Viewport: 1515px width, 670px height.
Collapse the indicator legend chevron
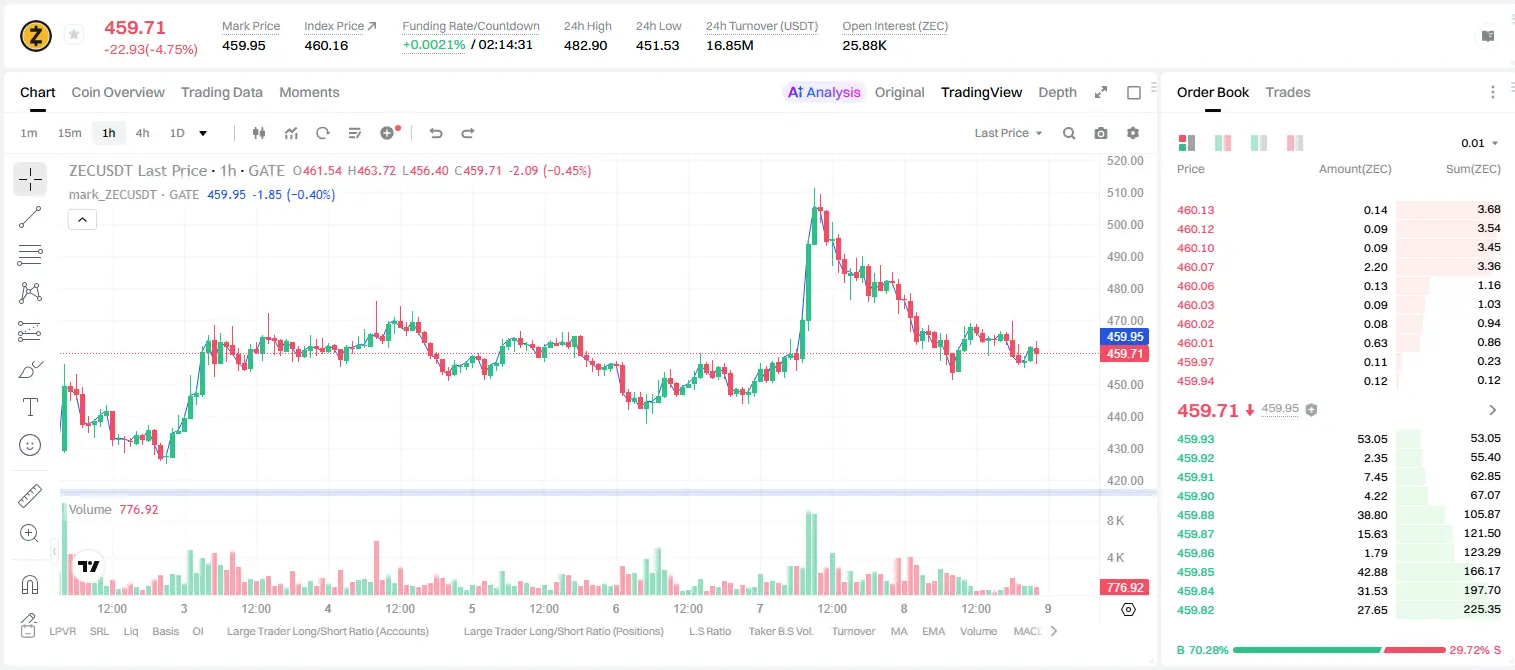point(82,219)
